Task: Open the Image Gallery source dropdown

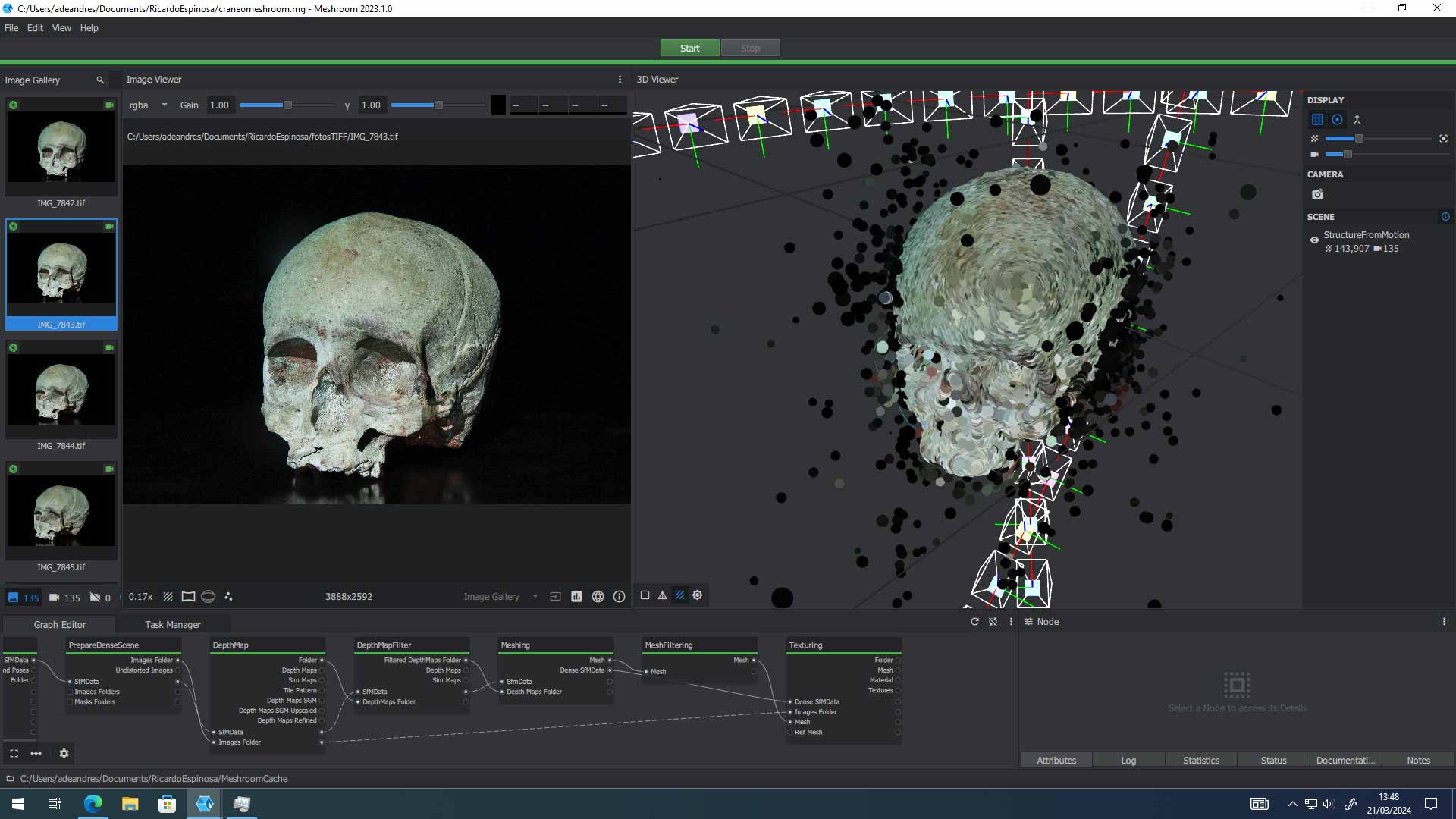Action: [x=500, y=597]
